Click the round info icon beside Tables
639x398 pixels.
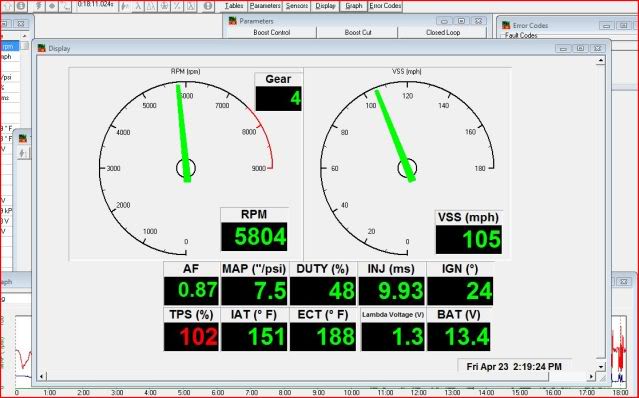(x=208, y=6)
